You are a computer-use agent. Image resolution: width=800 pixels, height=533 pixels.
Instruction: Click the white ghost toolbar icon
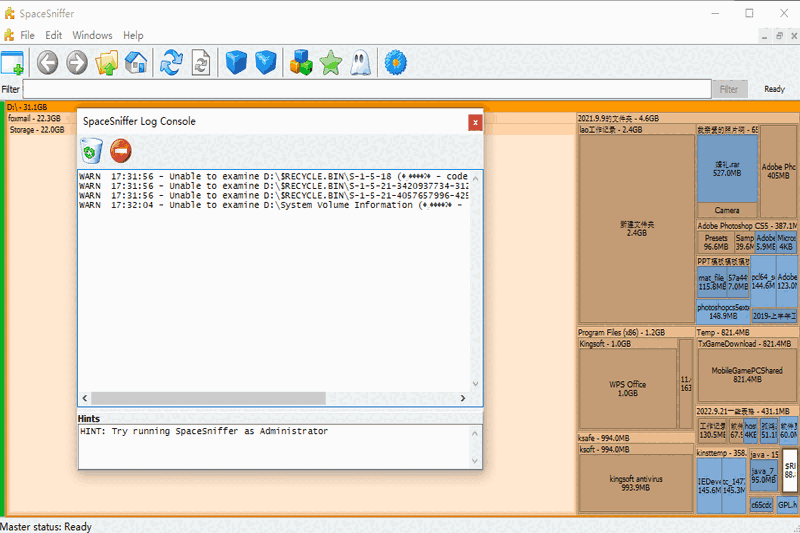point(360,63)
